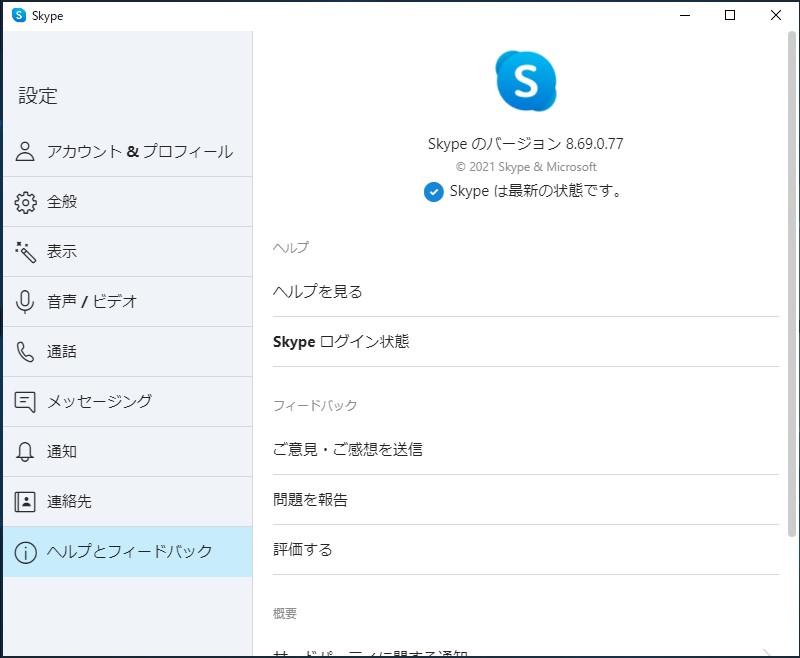The image size is (800, 658).
Task: Select ヘルプとフィードバック in the sidebar
Action: pos(130,551)
